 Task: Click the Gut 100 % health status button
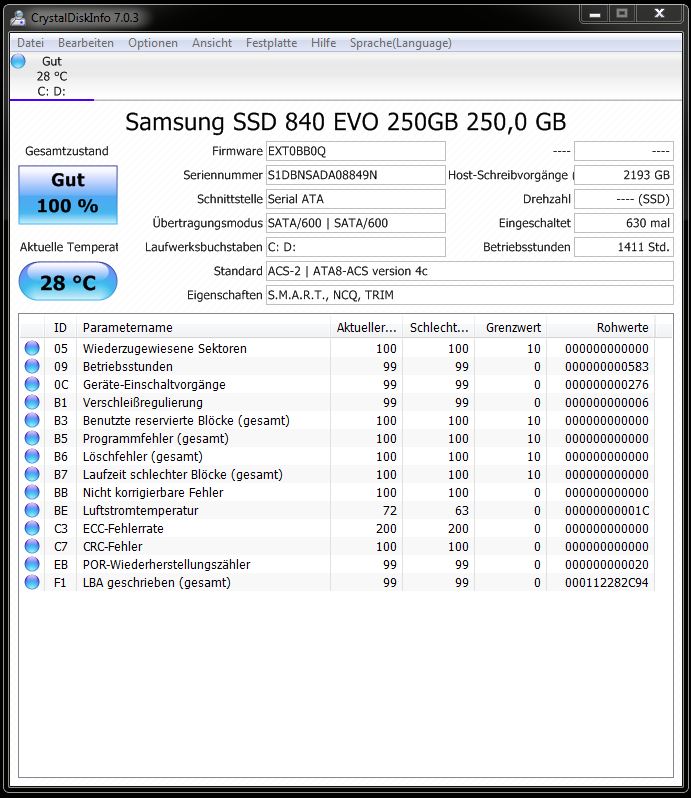click(x=68, y=194)
